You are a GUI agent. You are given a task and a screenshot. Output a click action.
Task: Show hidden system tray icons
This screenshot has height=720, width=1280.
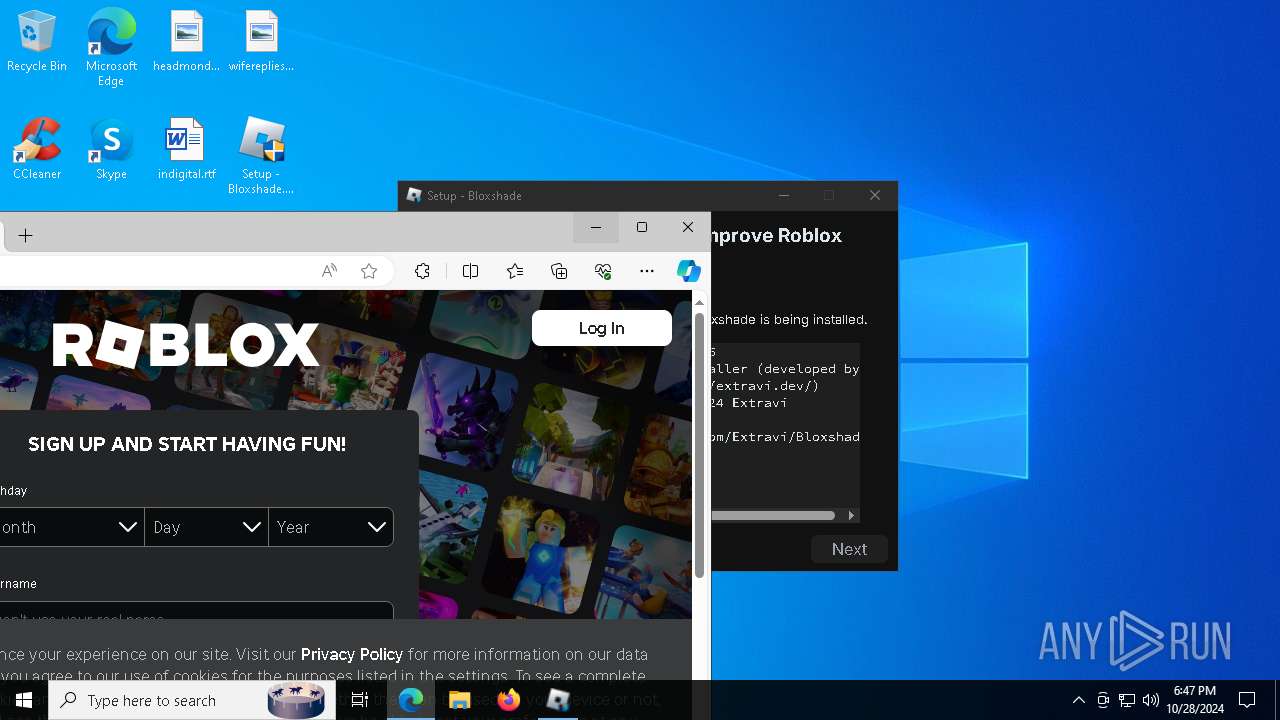click(1079, 700)
